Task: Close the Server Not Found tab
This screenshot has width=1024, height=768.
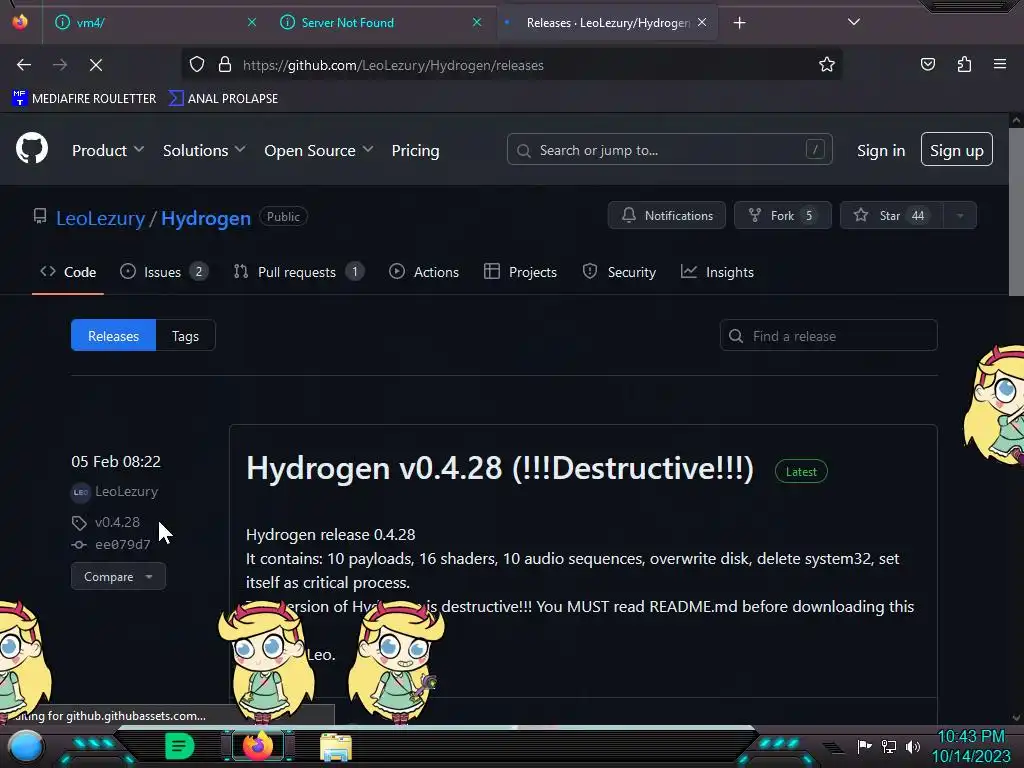Action: pos(477,22)
